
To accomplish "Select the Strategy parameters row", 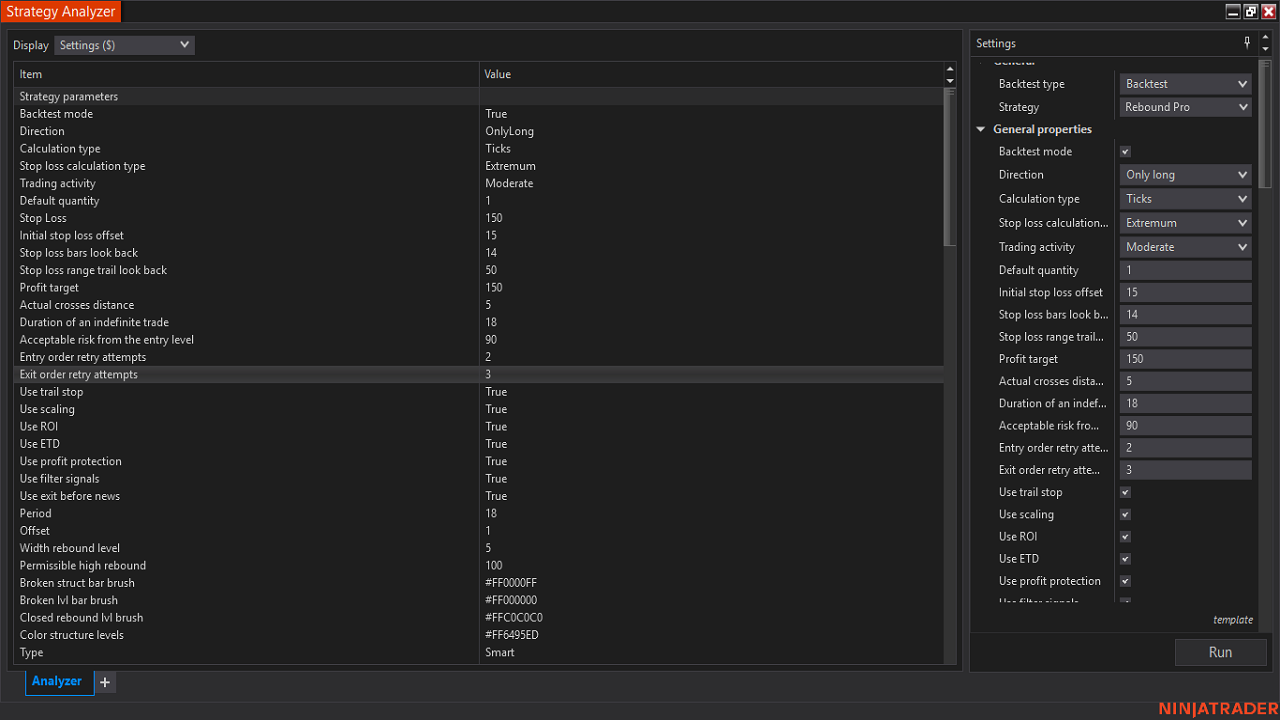I will tap(479, 97).
